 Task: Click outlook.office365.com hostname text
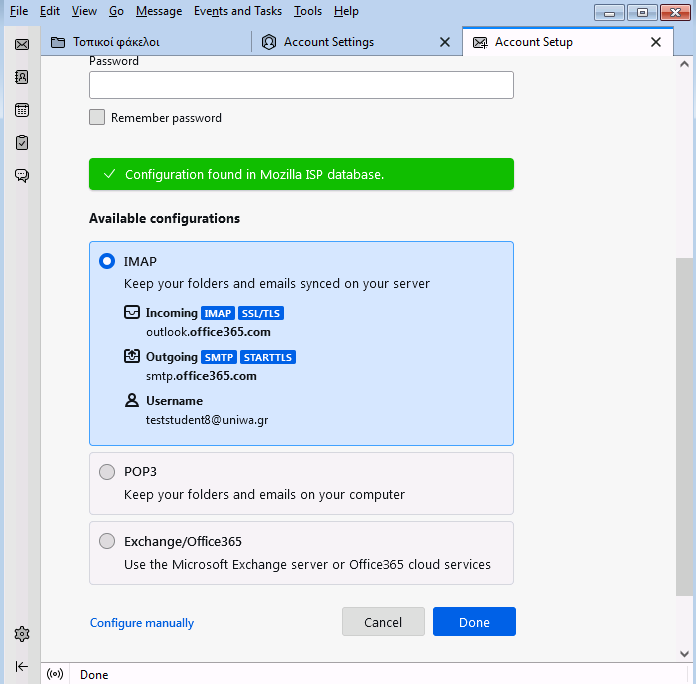point(208,332)
